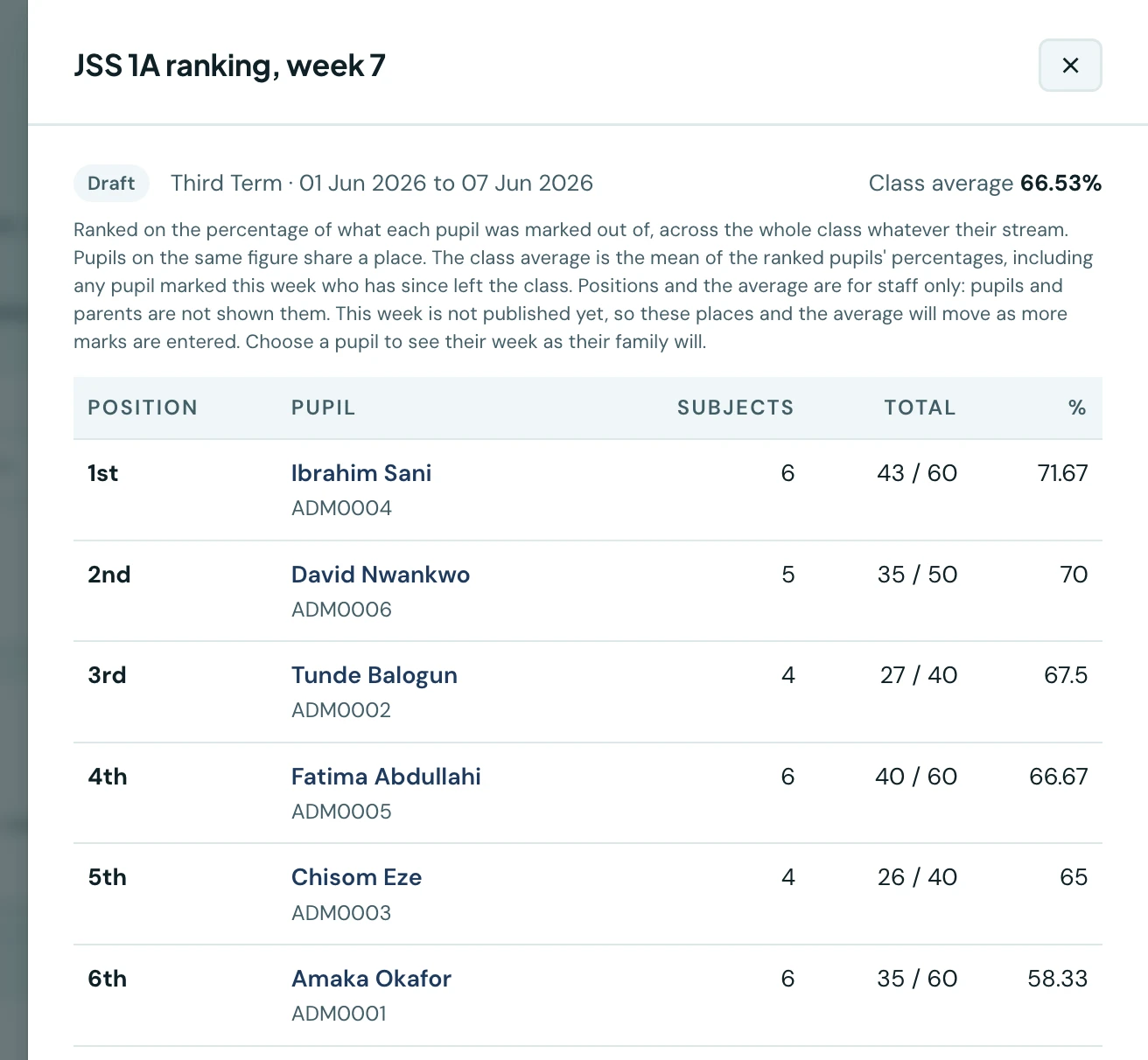Viewport: 1148px width, 1060px height.
Task: View Chisom Eze's week
Action: point(356,877)
